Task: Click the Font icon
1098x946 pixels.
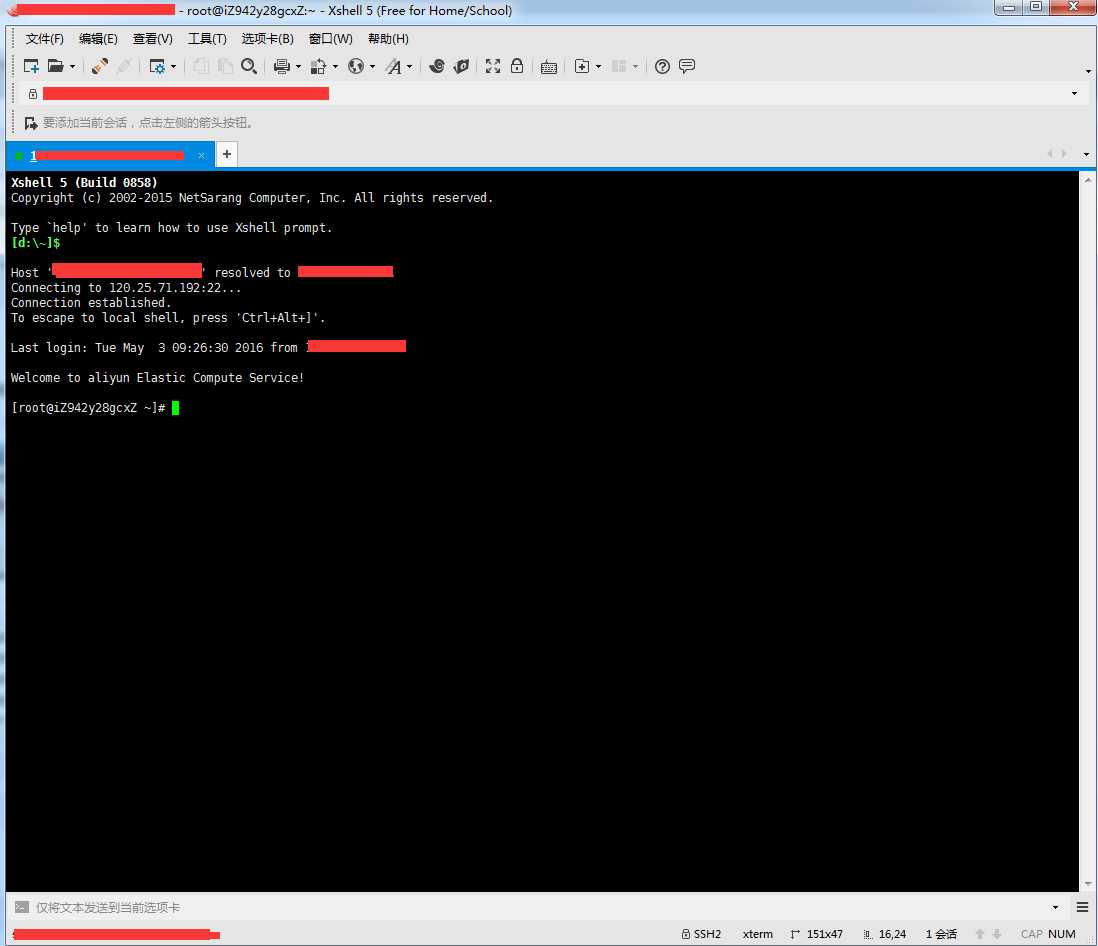Action: click(394, 66)
